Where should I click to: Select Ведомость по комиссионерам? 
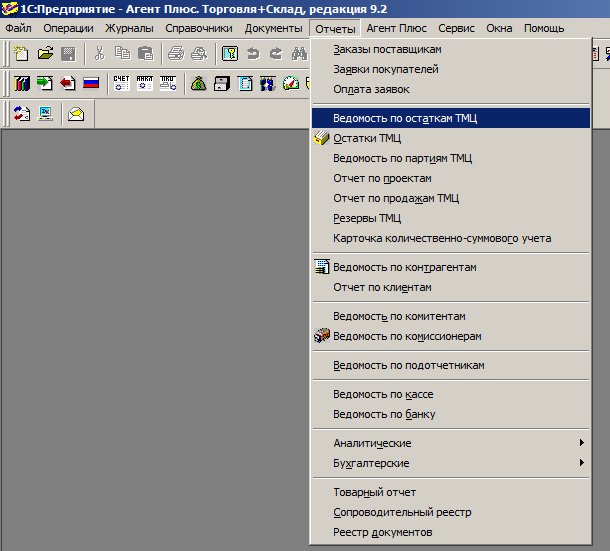coord(451,336)
